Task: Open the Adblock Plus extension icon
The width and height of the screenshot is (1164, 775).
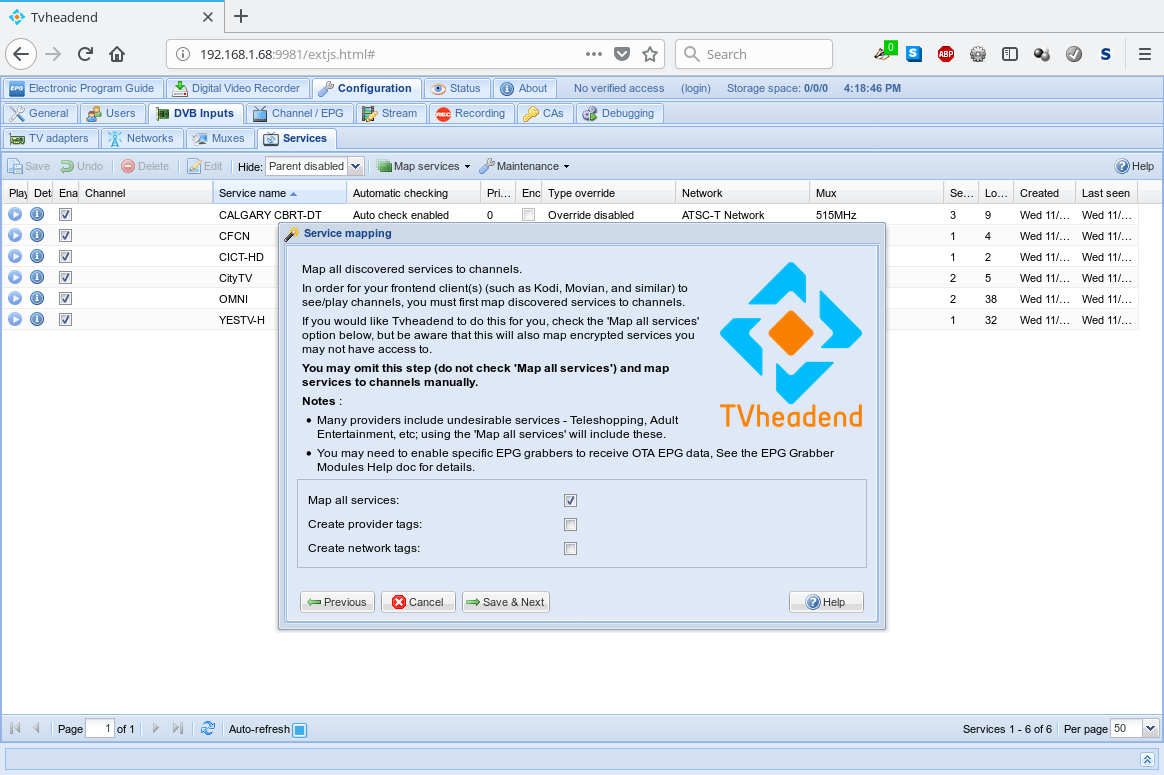Action: pyautogui.click(x=945, y=54)
